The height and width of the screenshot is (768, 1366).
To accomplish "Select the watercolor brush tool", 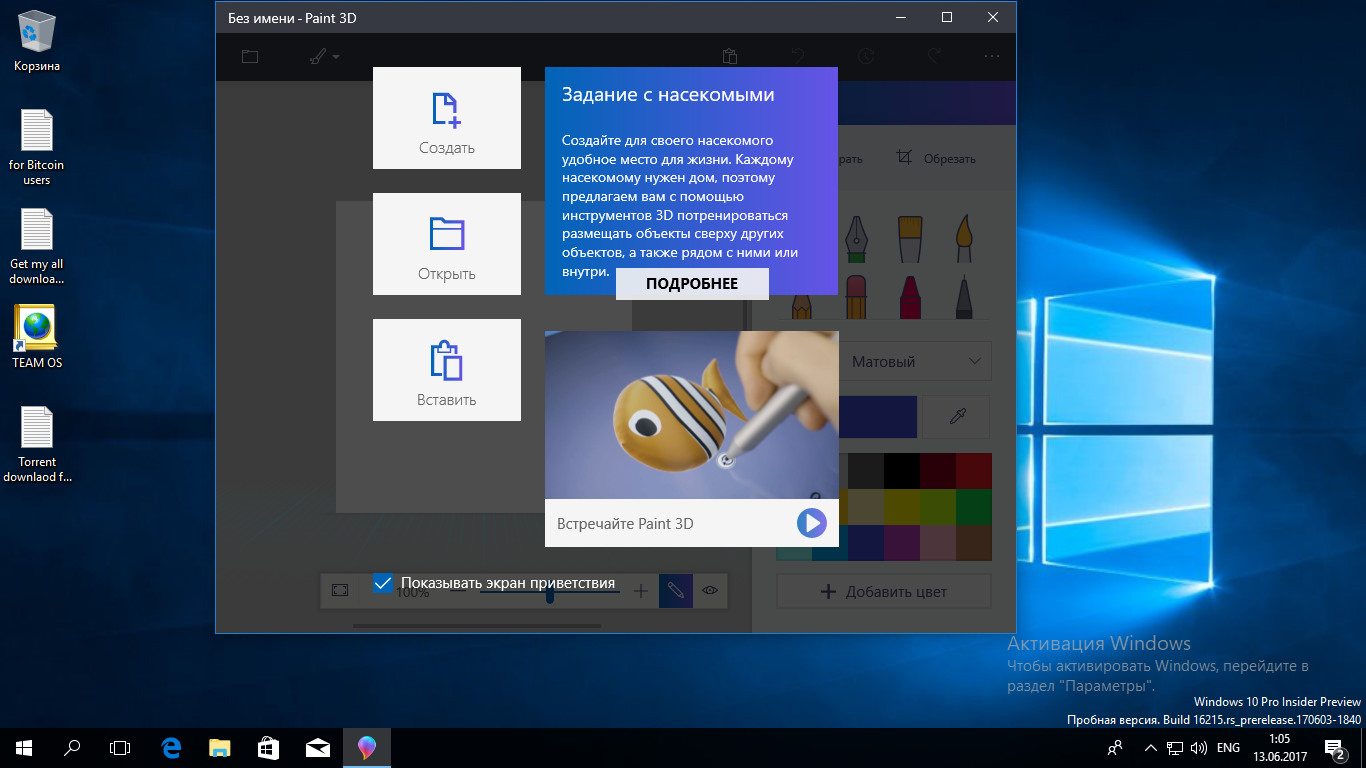I will tap(963, 239).
